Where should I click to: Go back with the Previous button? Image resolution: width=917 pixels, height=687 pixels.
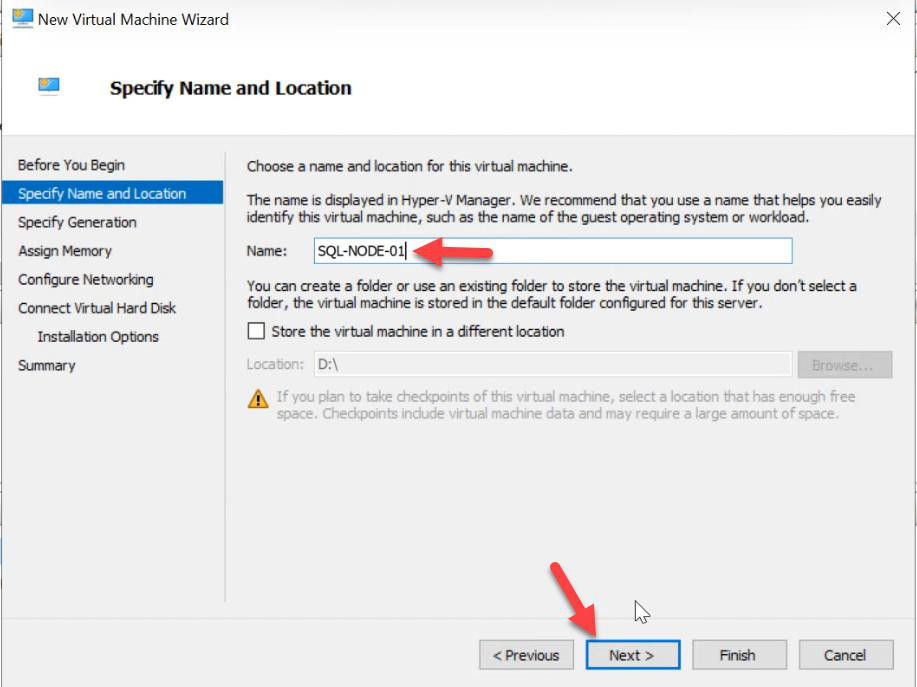pos(526,655)
